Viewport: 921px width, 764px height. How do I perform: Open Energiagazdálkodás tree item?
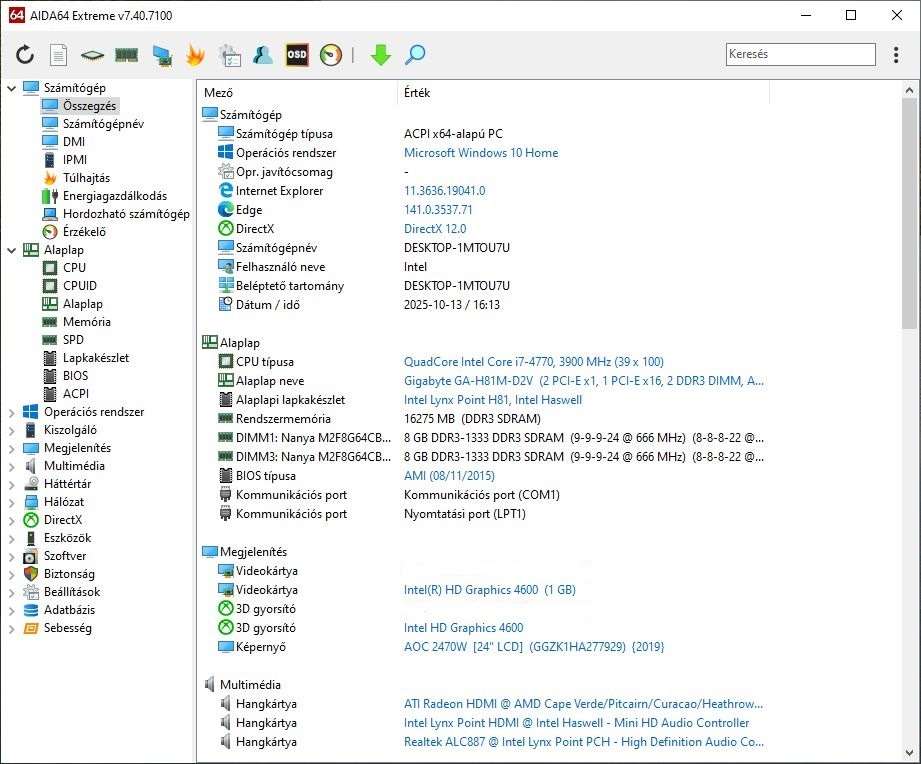(x=115, y=196)
